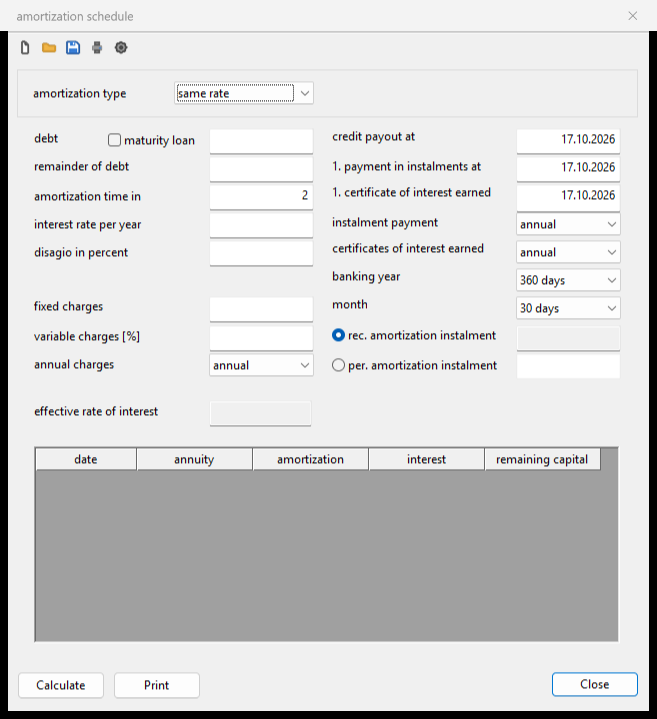Click the remainder of debt field

coord(261,169)
